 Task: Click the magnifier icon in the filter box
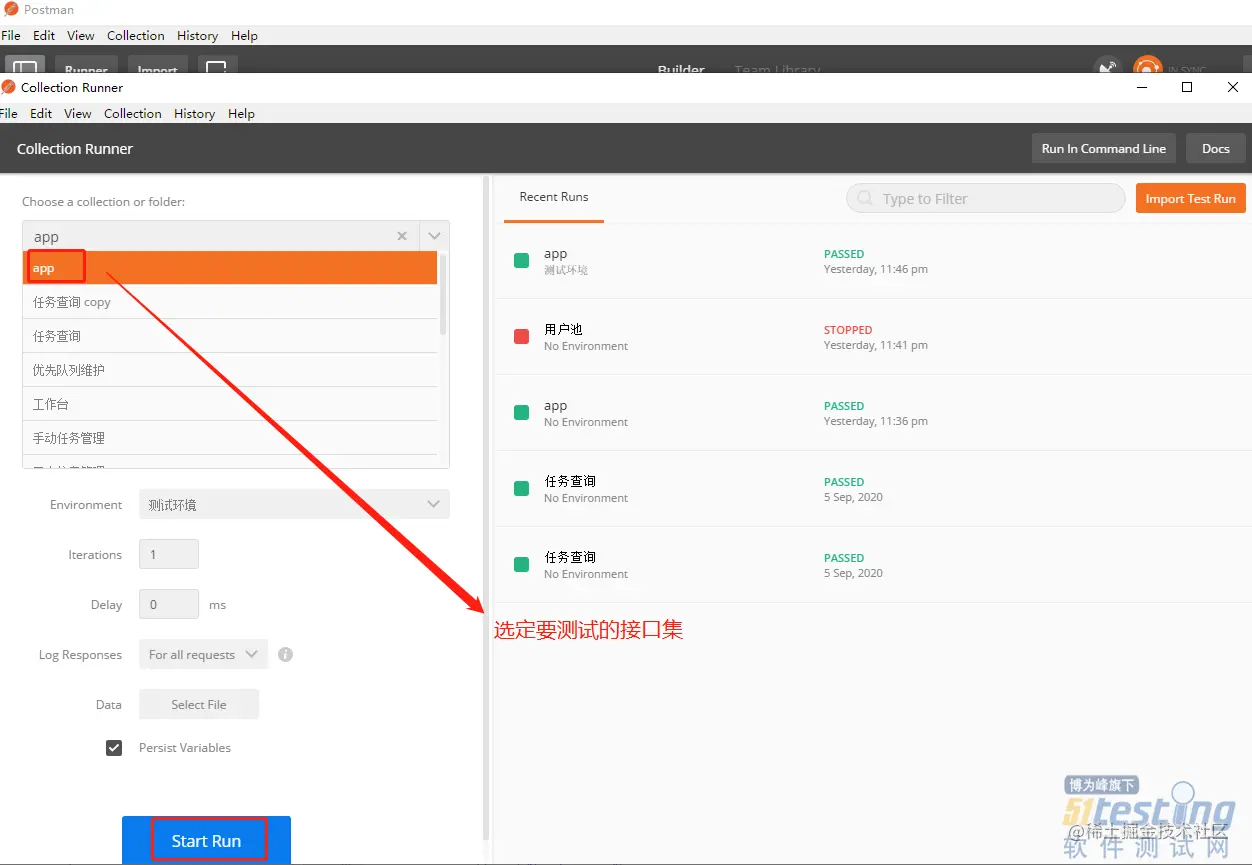pos(864,198)
